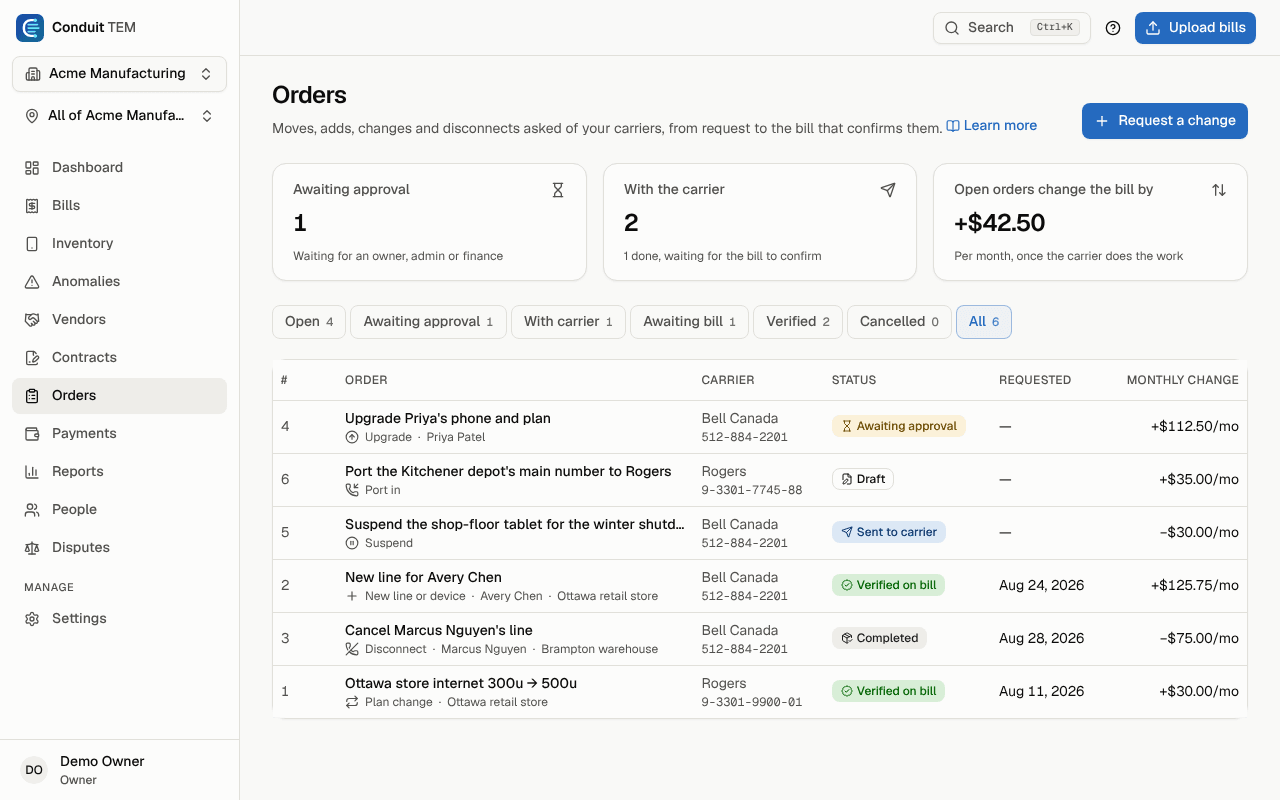Open order 'Port the Kitchener depot's main number to Rogers'
The image size is (1280, 800).
(508, 471)
